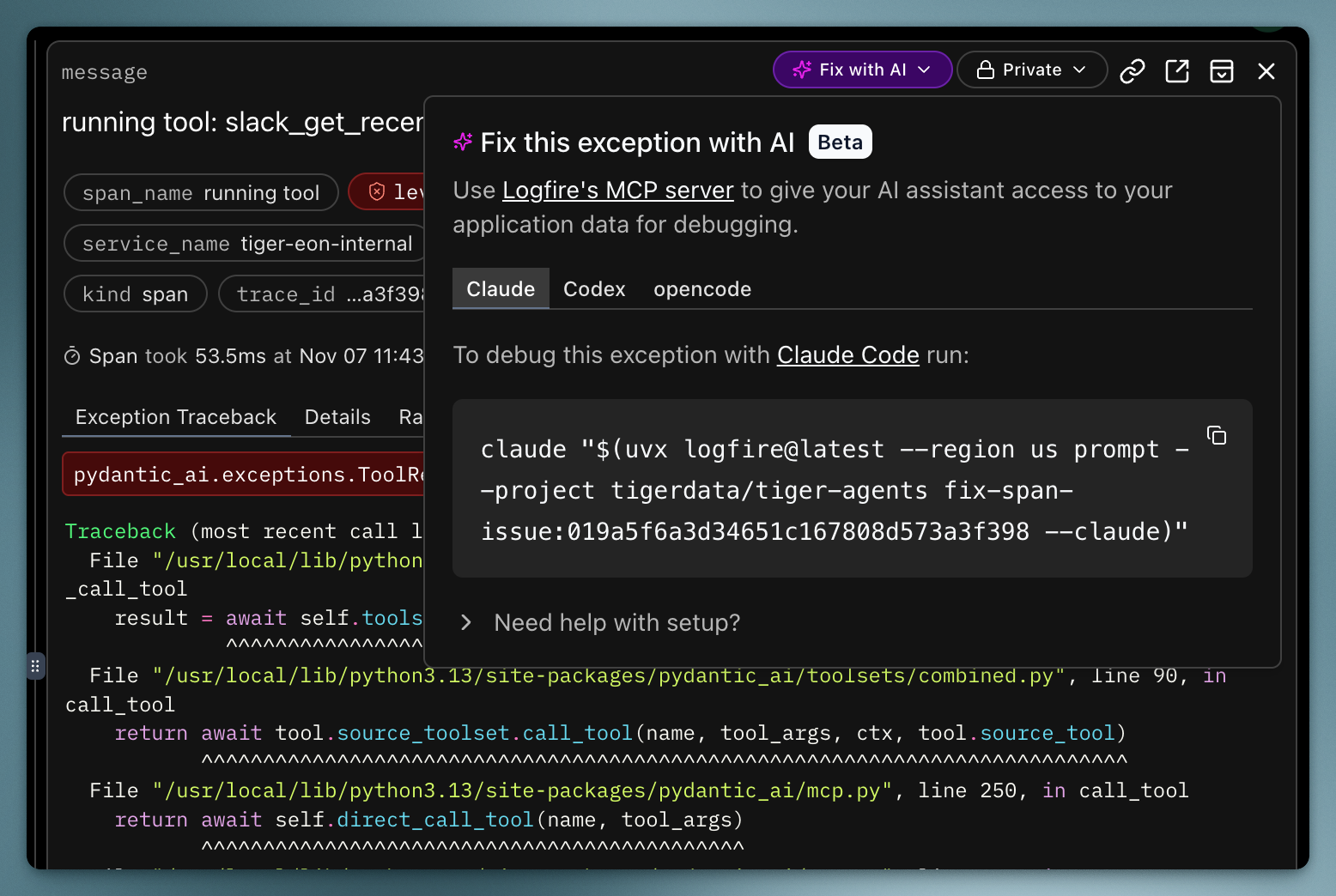
Task: Click the lock icon on the Private control
Action: 987,70
